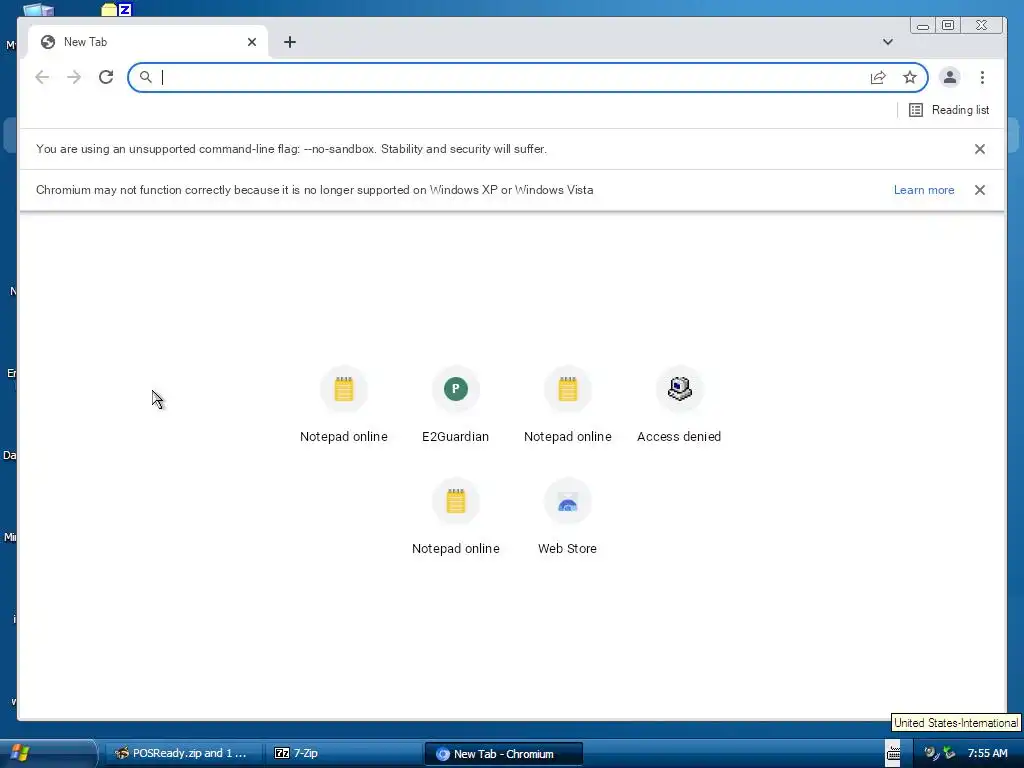Switch to 7-Zip taskbar window

coord(344,753)
